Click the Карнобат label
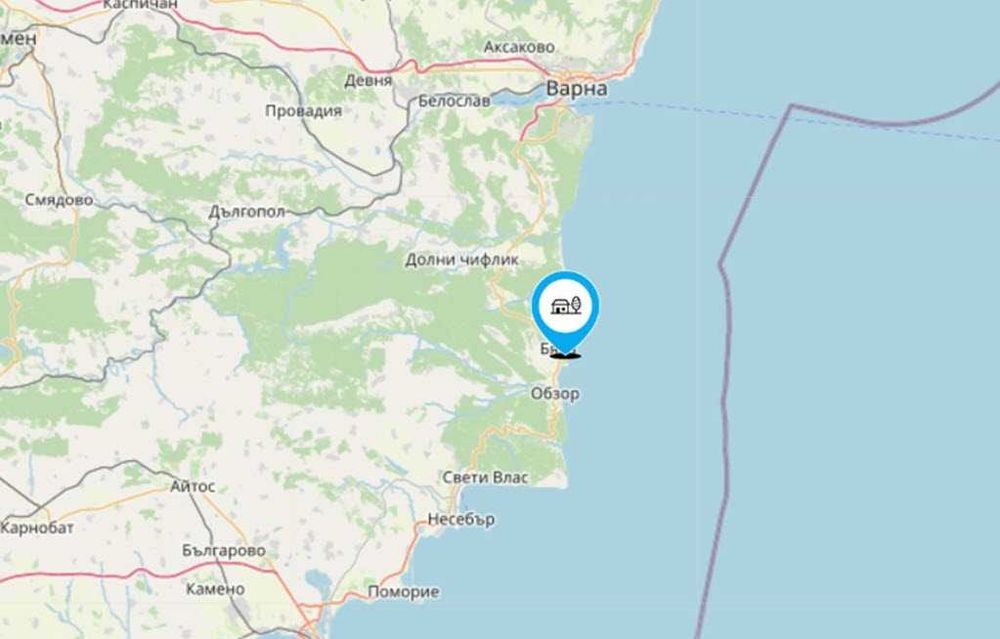Viewport: 1000px width, 639px height. [37, 528]
